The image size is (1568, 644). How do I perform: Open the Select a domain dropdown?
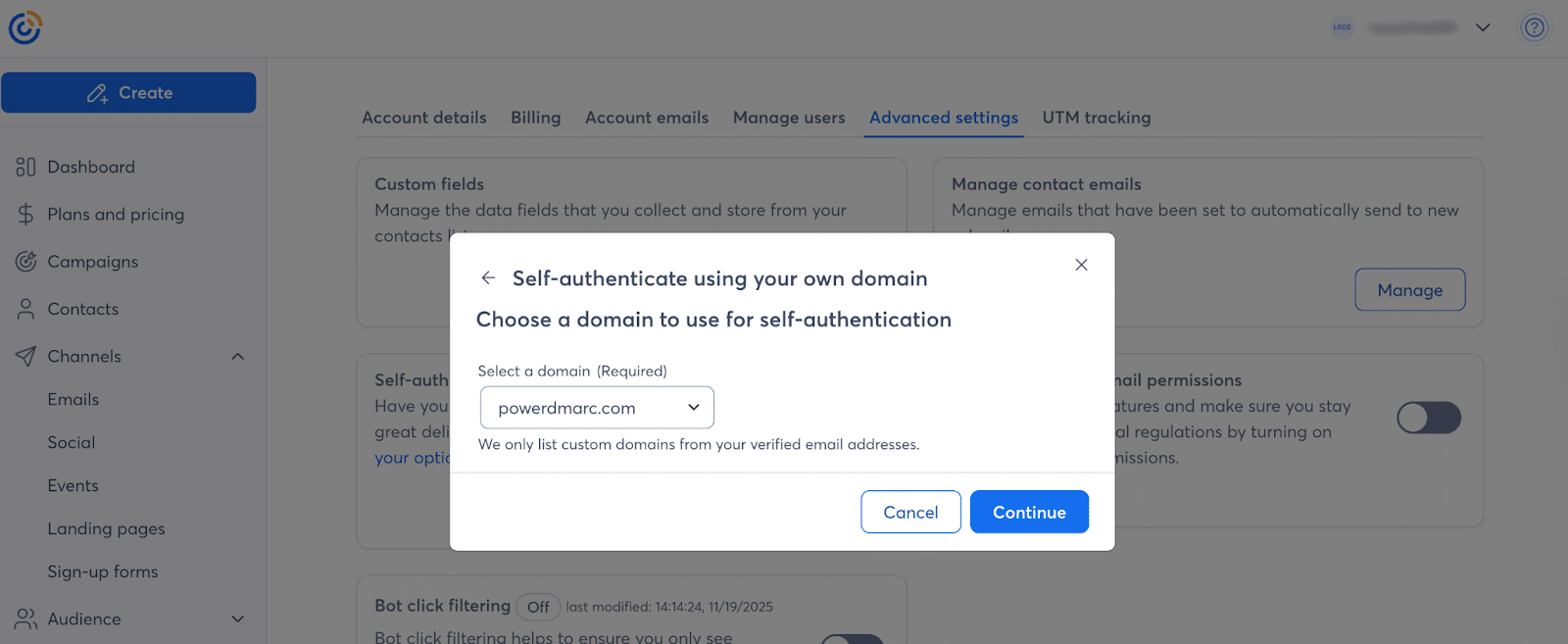click(597, 408)
